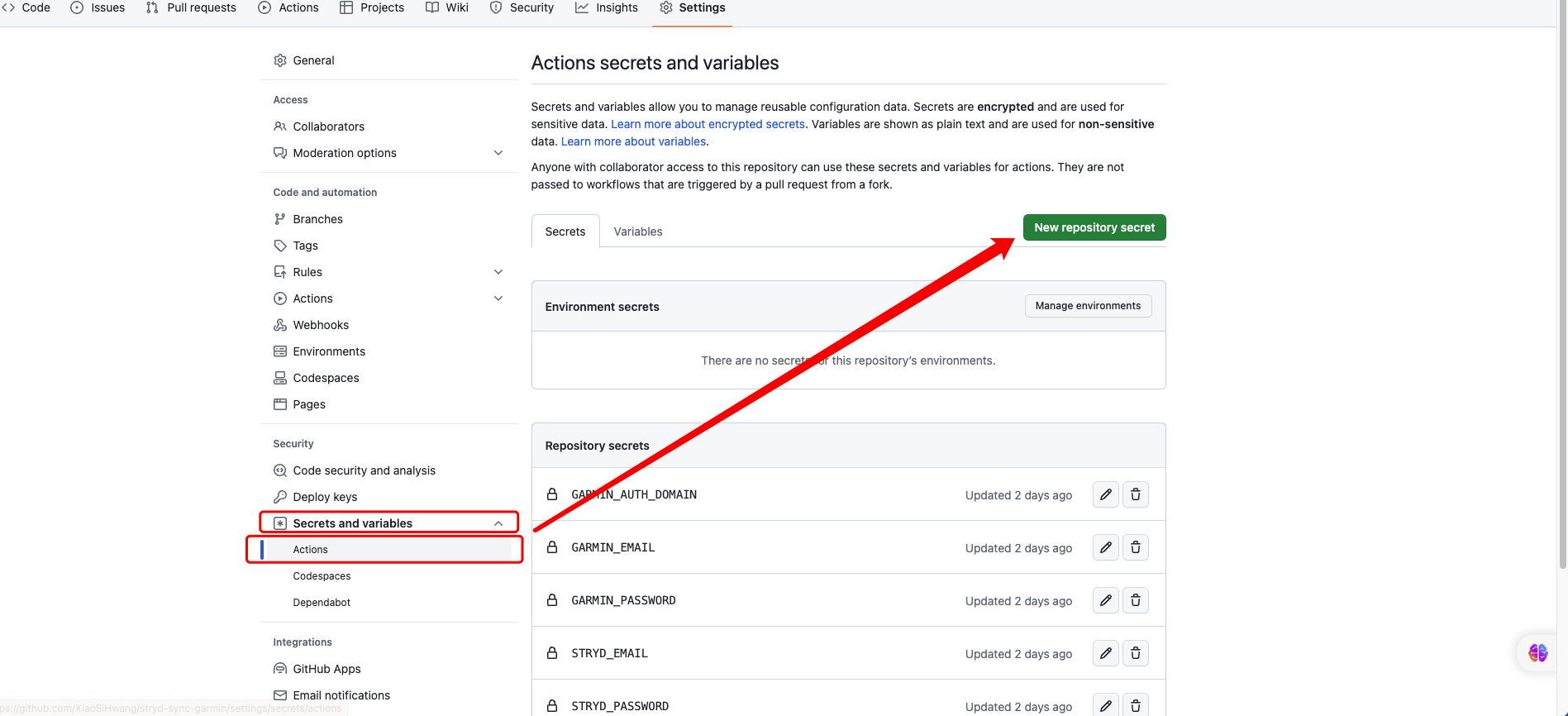Image resolution: width=1568 pixels, height=716 pixels.
Task: Click the GitHub Apps robot icon
Action: pyautogui.click(x=280, y=669)
